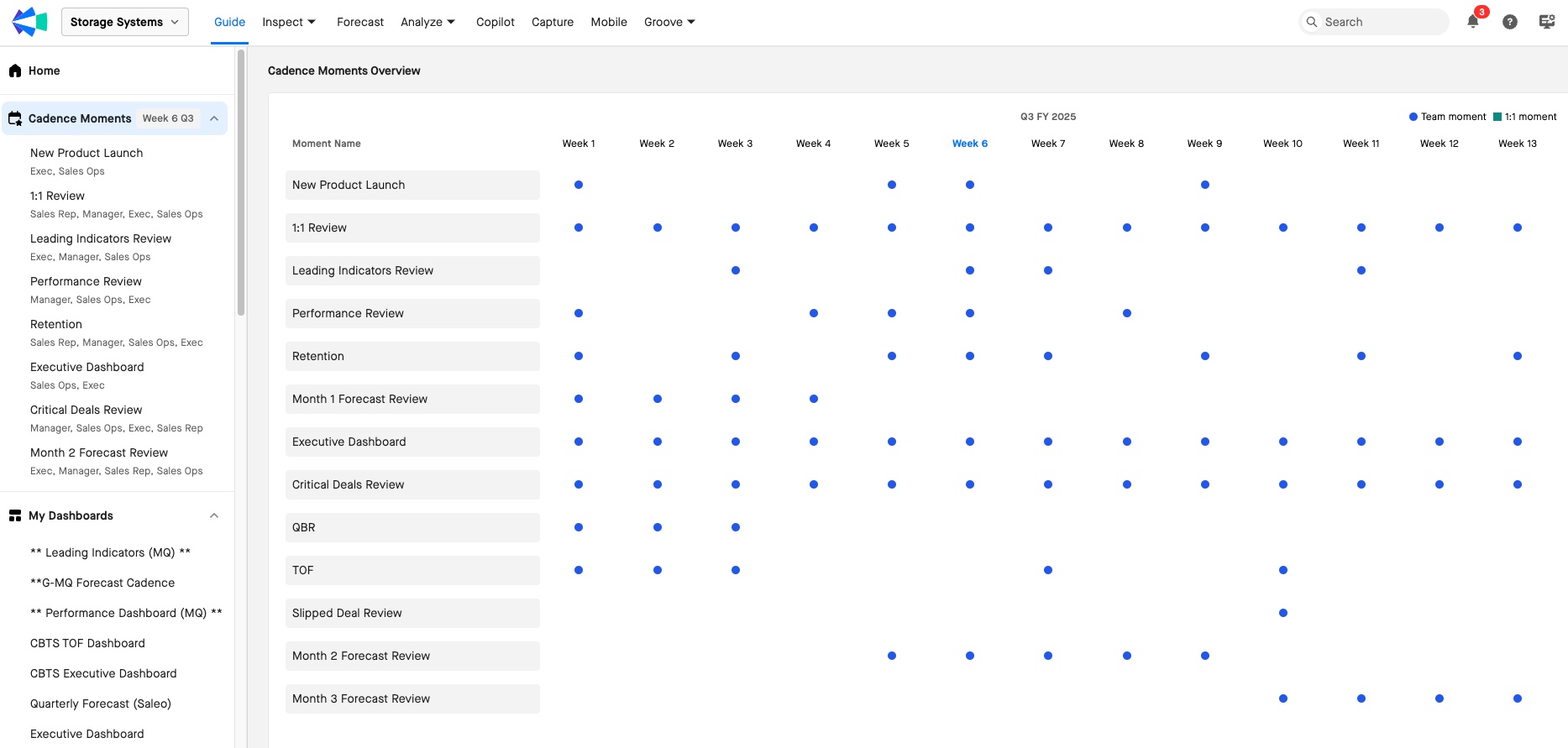The image size is (1568, 748).
Task: Click the Home house icon
Action: tap(15, 71)
